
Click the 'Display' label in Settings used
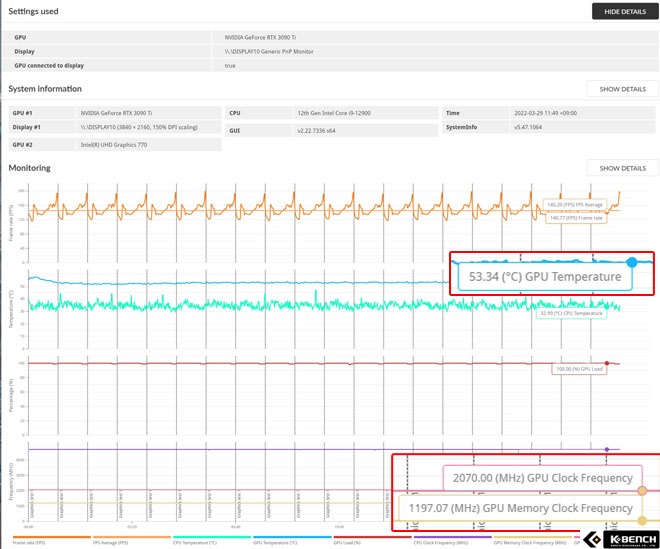coord(24,51)
